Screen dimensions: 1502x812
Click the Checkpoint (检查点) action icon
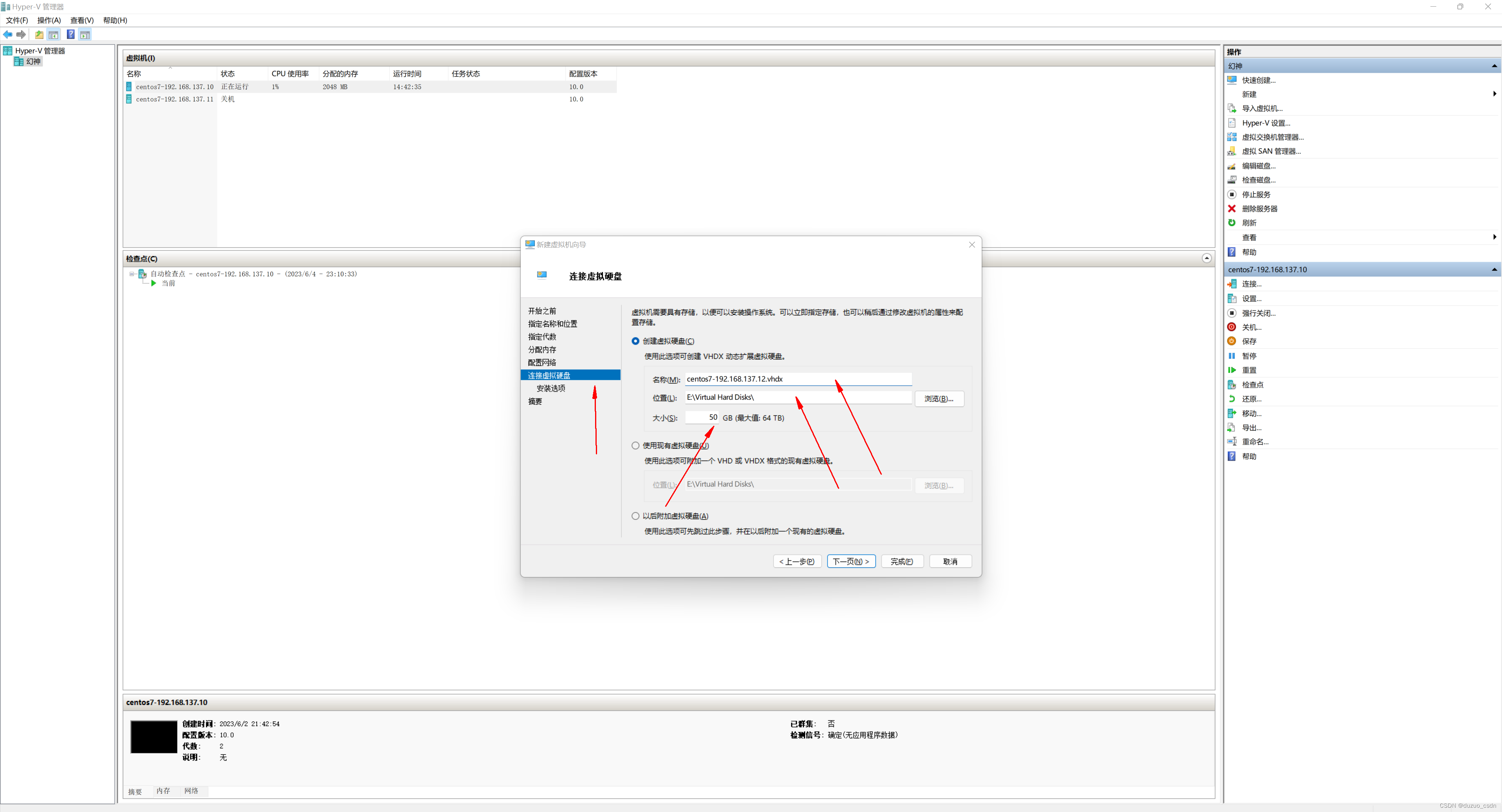point(1232,385)
